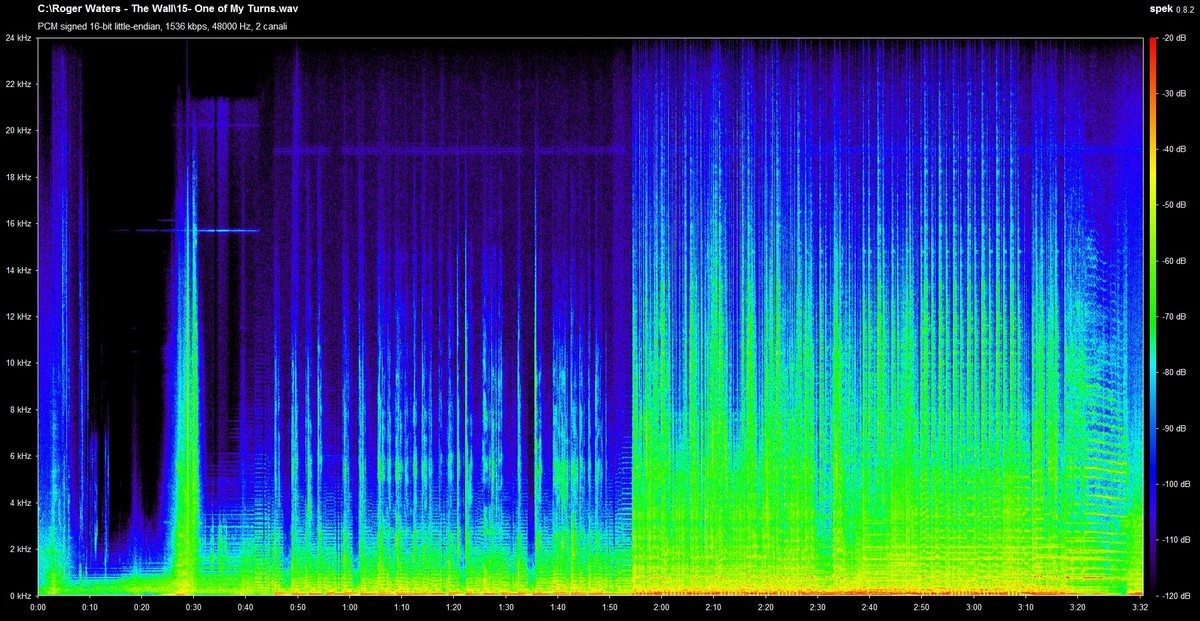
Task: Pick the 1:50 time marker label
Action: (x=610, y=607)
